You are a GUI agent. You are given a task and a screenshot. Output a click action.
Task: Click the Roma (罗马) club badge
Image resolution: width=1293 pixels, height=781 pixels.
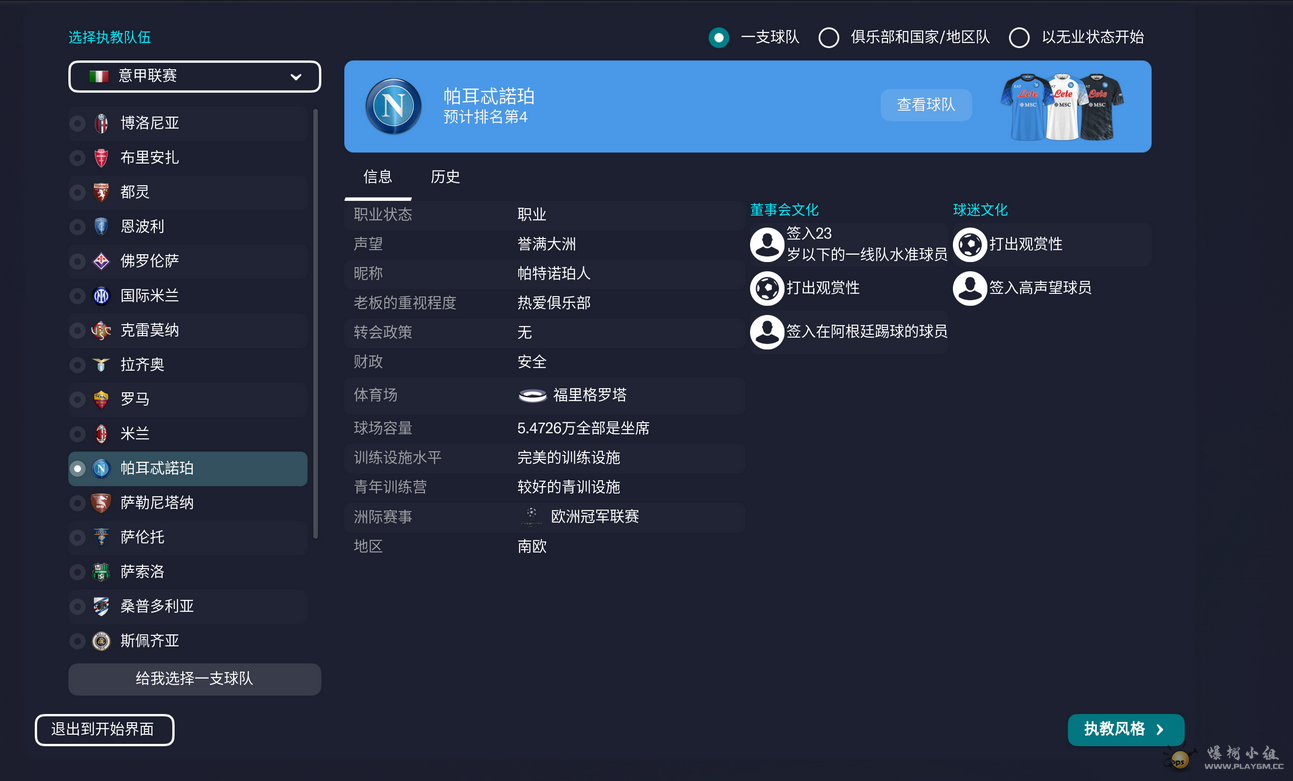(x=101, y=399)
